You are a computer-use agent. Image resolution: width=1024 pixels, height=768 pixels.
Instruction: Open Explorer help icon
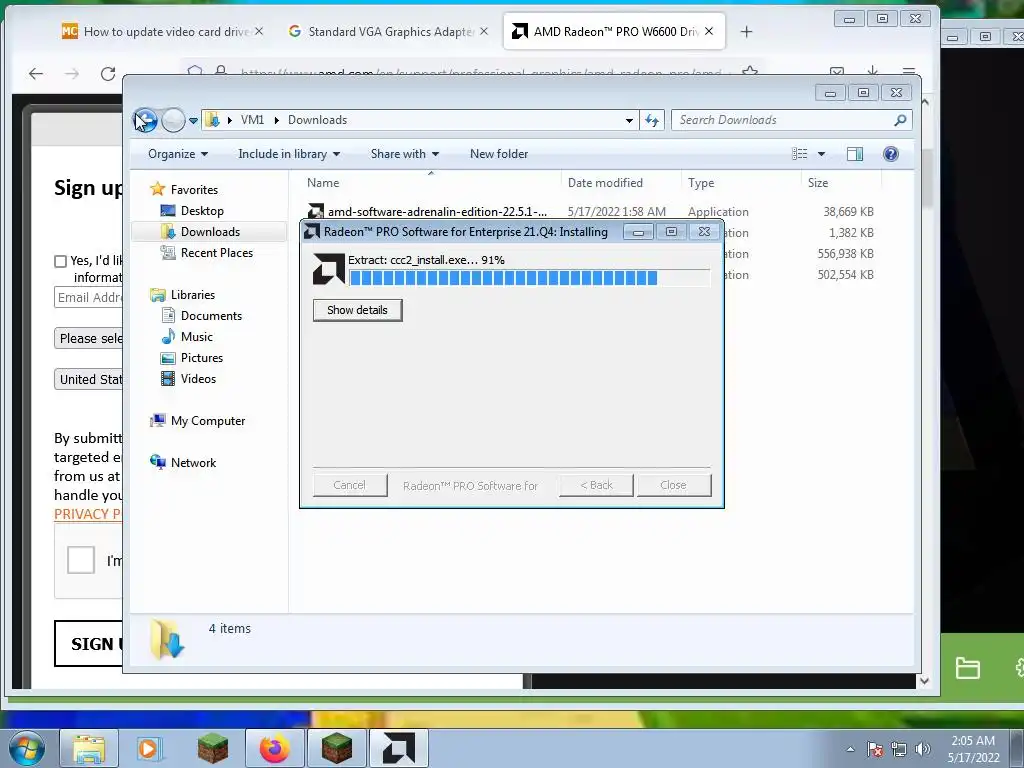(891, 154)
